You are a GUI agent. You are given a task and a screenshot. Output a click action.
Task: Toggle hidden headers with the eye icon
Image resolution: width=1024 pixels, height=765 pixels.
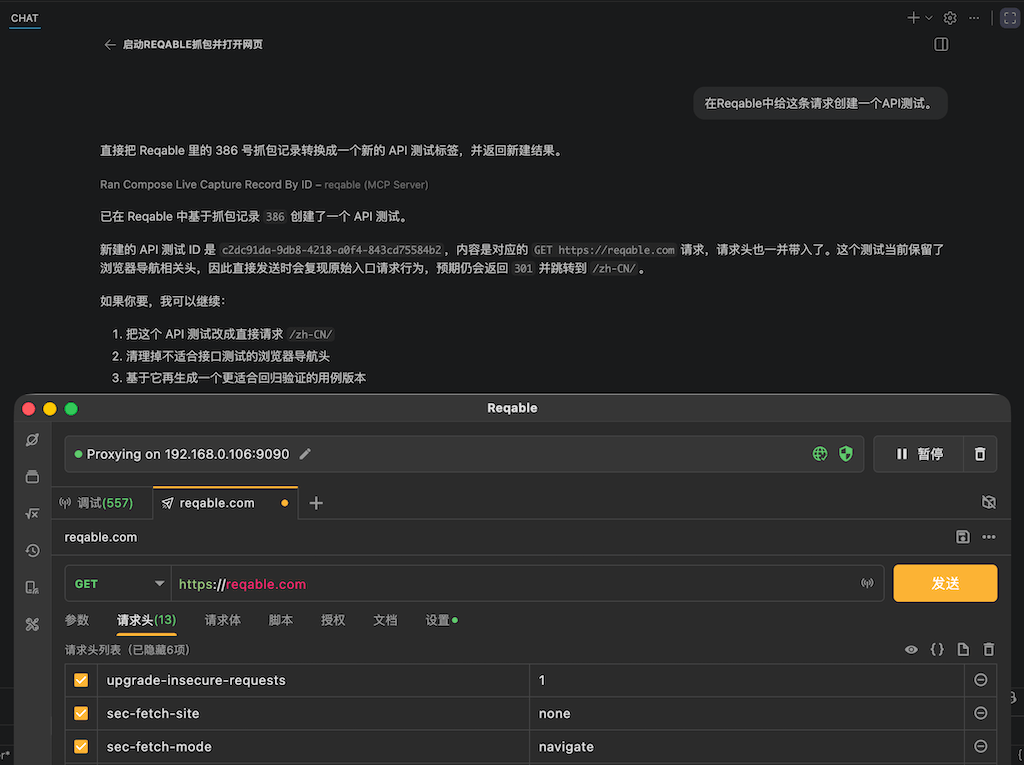click(911, 649)
